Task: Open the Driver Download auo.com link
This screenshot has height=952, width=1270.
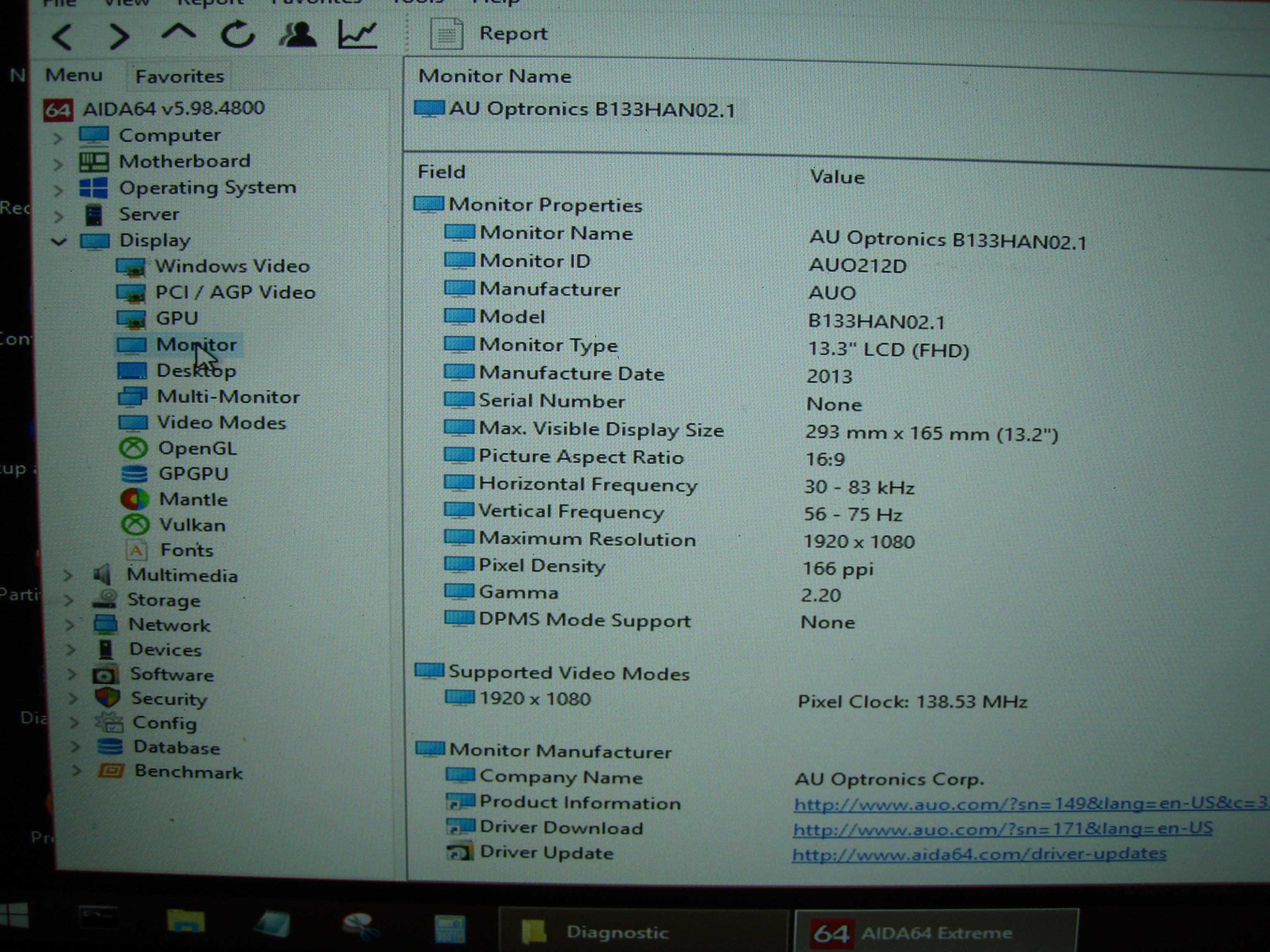Action: pos(1003,828)
